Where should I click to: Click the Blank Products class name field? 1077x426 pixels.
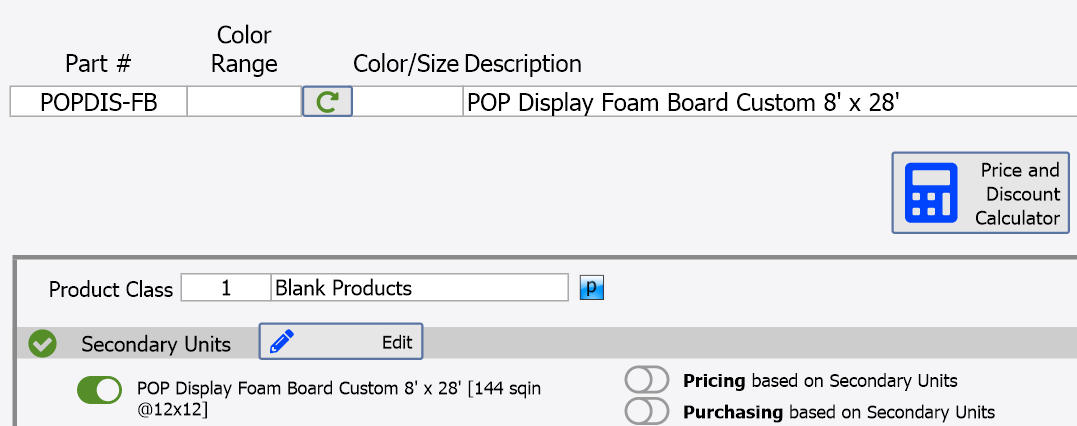[x=420, y=288]
